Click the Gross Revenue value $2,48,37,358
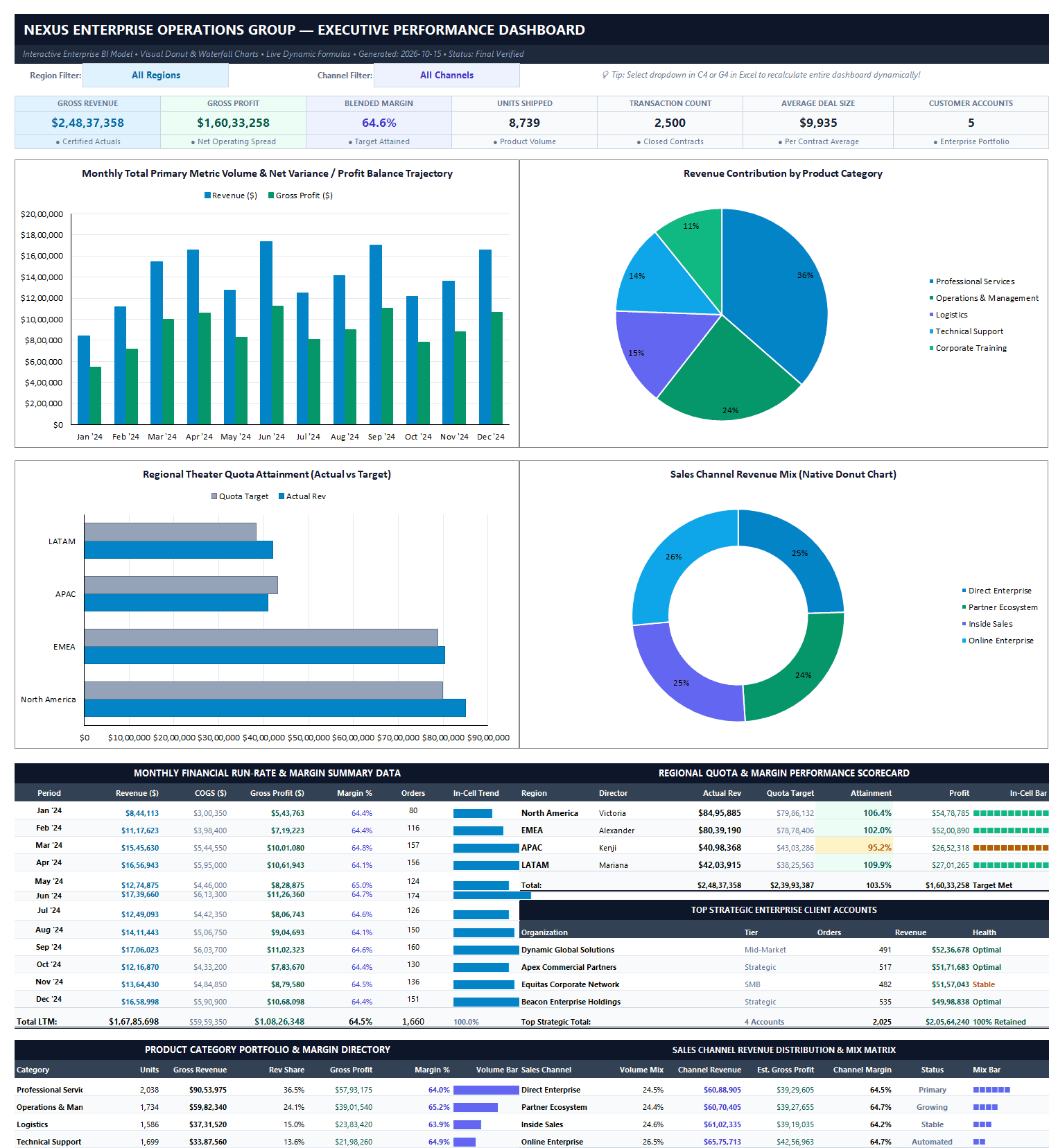The height and width of the screenshot is (1148, 1049). [x=87, y=123]
